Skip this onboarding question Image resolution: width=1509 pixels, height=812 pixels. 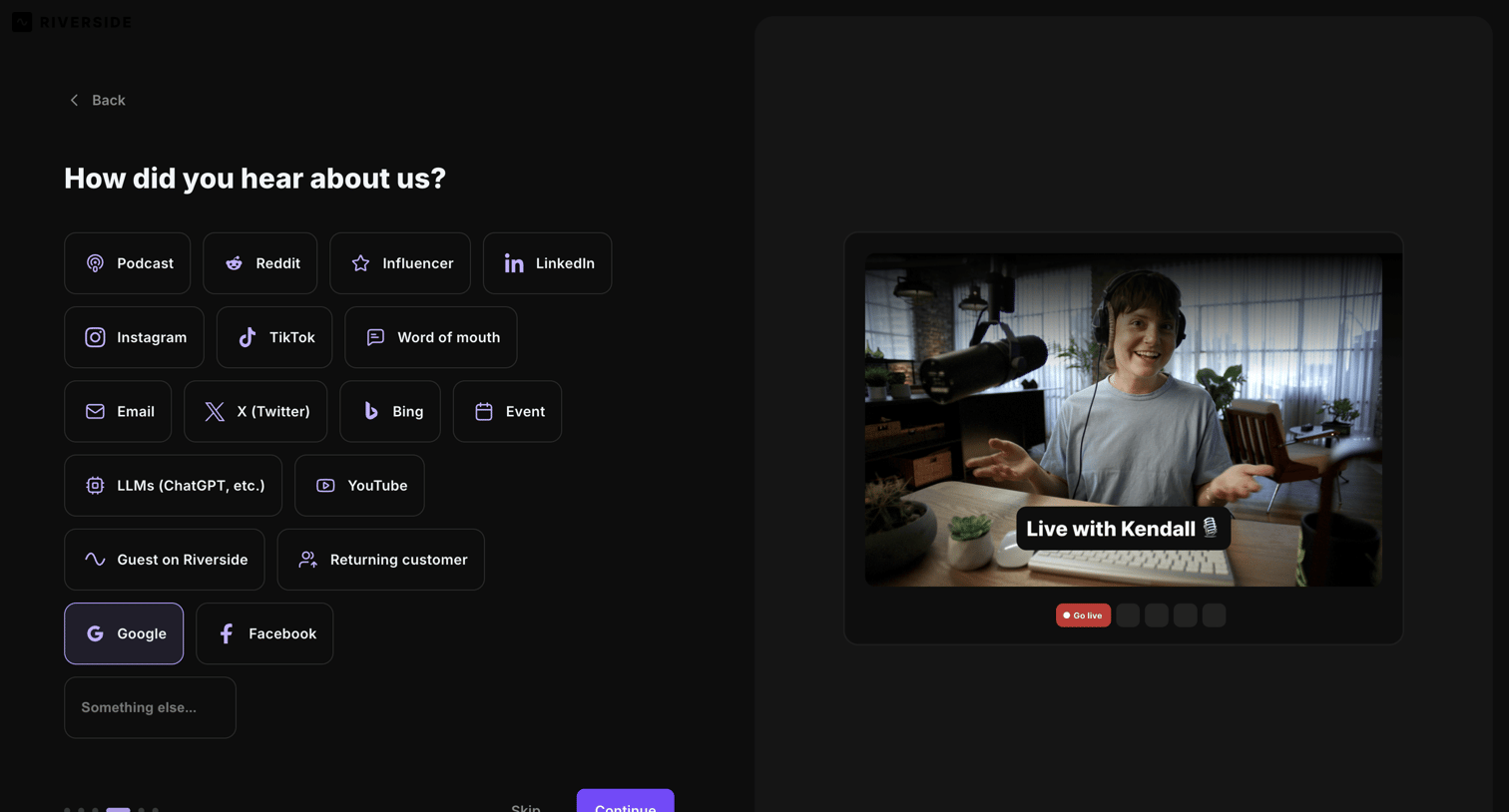[526, 806]
